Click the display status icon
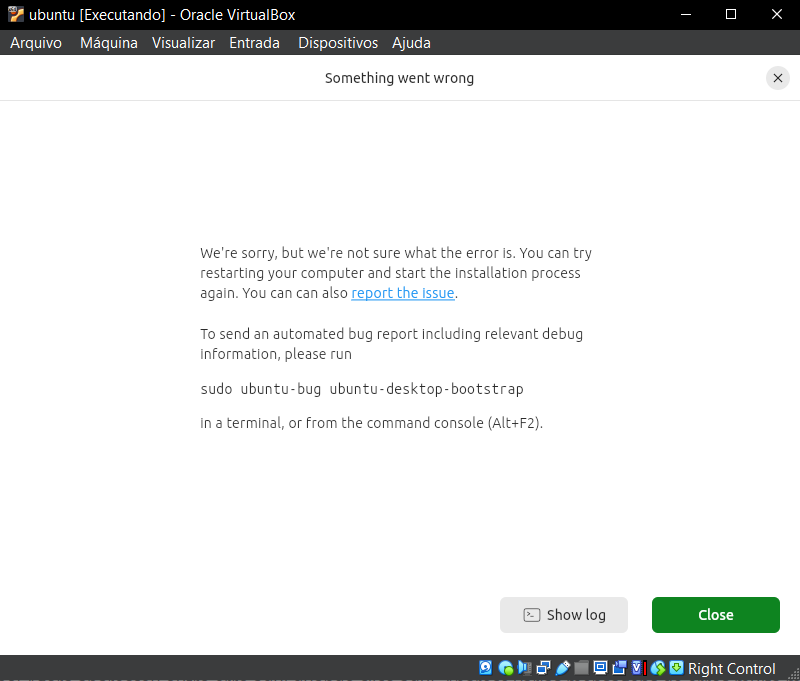Image resolution: width=800 pixels, height=681 pixels. 601,668
